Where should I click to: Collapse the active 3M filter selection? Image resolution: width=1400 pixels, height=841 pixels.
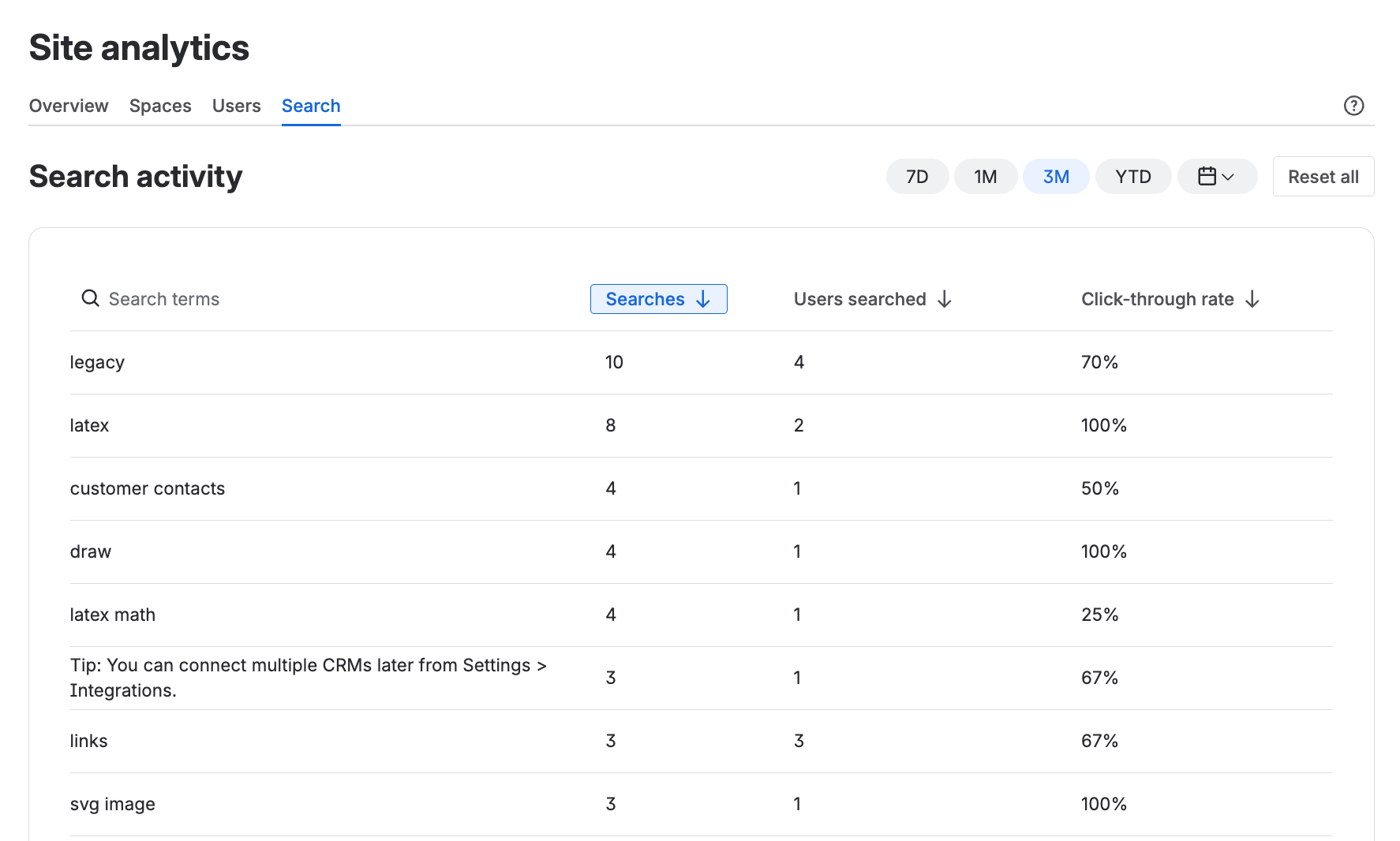1056,176
